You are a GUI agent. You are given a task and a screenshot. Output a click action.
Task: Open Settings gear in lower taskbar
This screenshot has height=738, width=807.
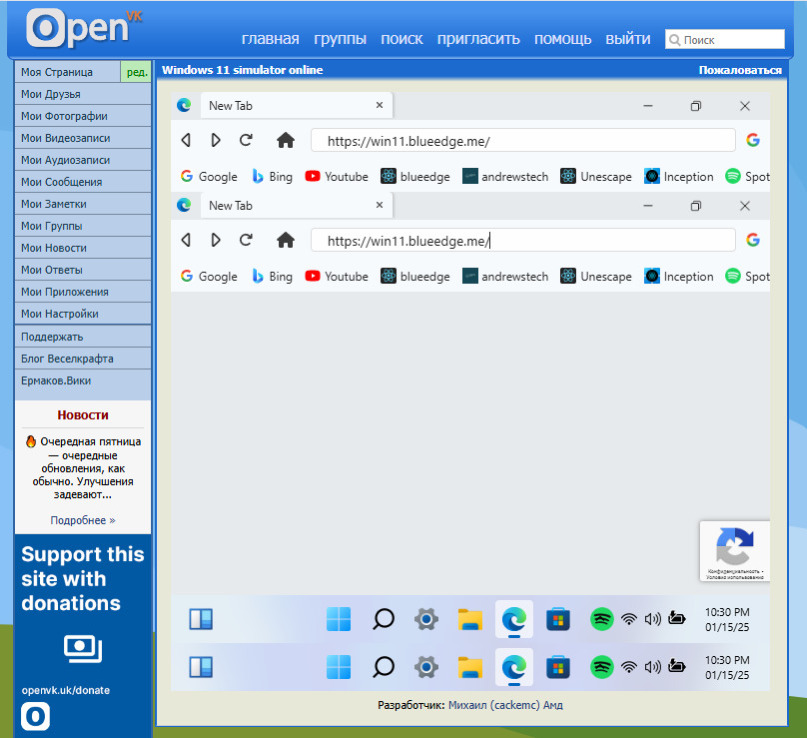coord(426,667)
